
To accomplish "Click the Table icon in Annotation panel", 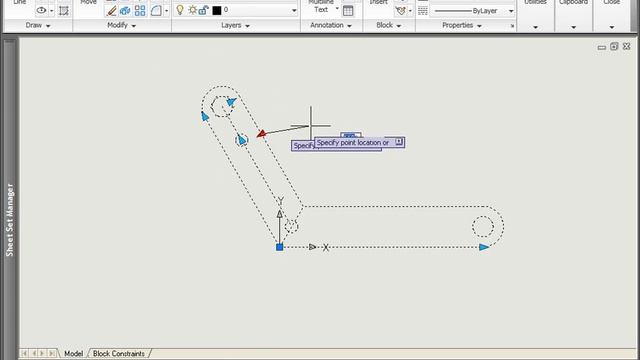I will click(348, 11).
